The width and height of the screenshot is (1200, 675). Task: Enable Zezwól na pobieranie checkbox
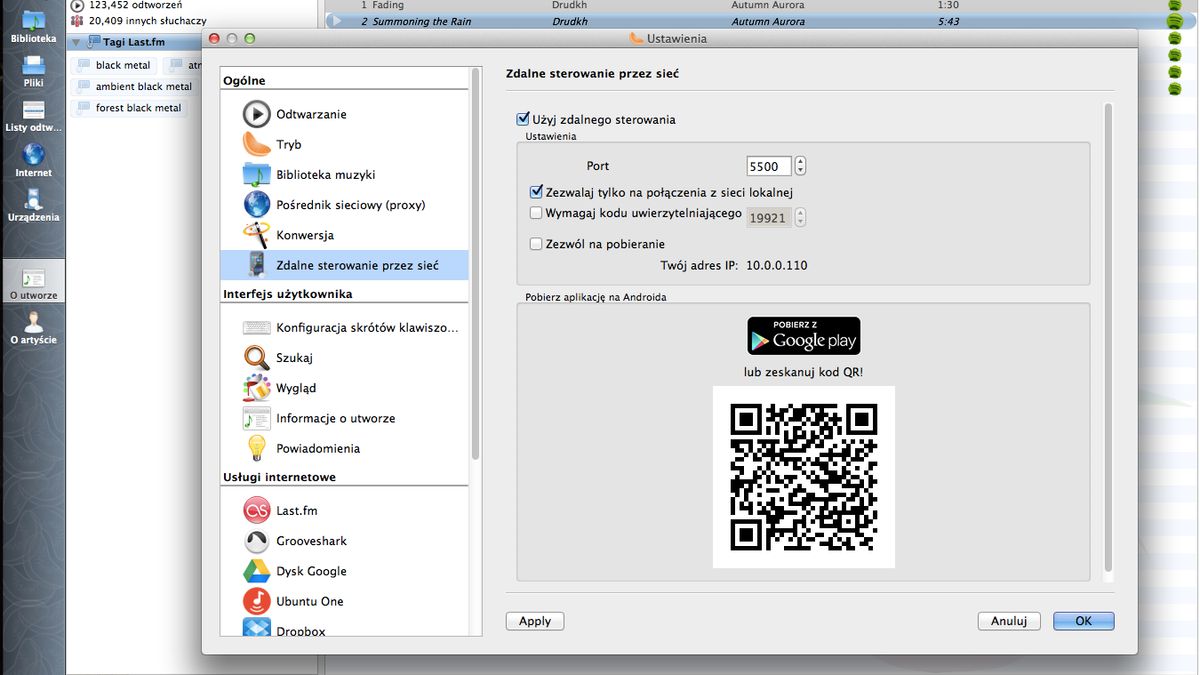point(536,244)
